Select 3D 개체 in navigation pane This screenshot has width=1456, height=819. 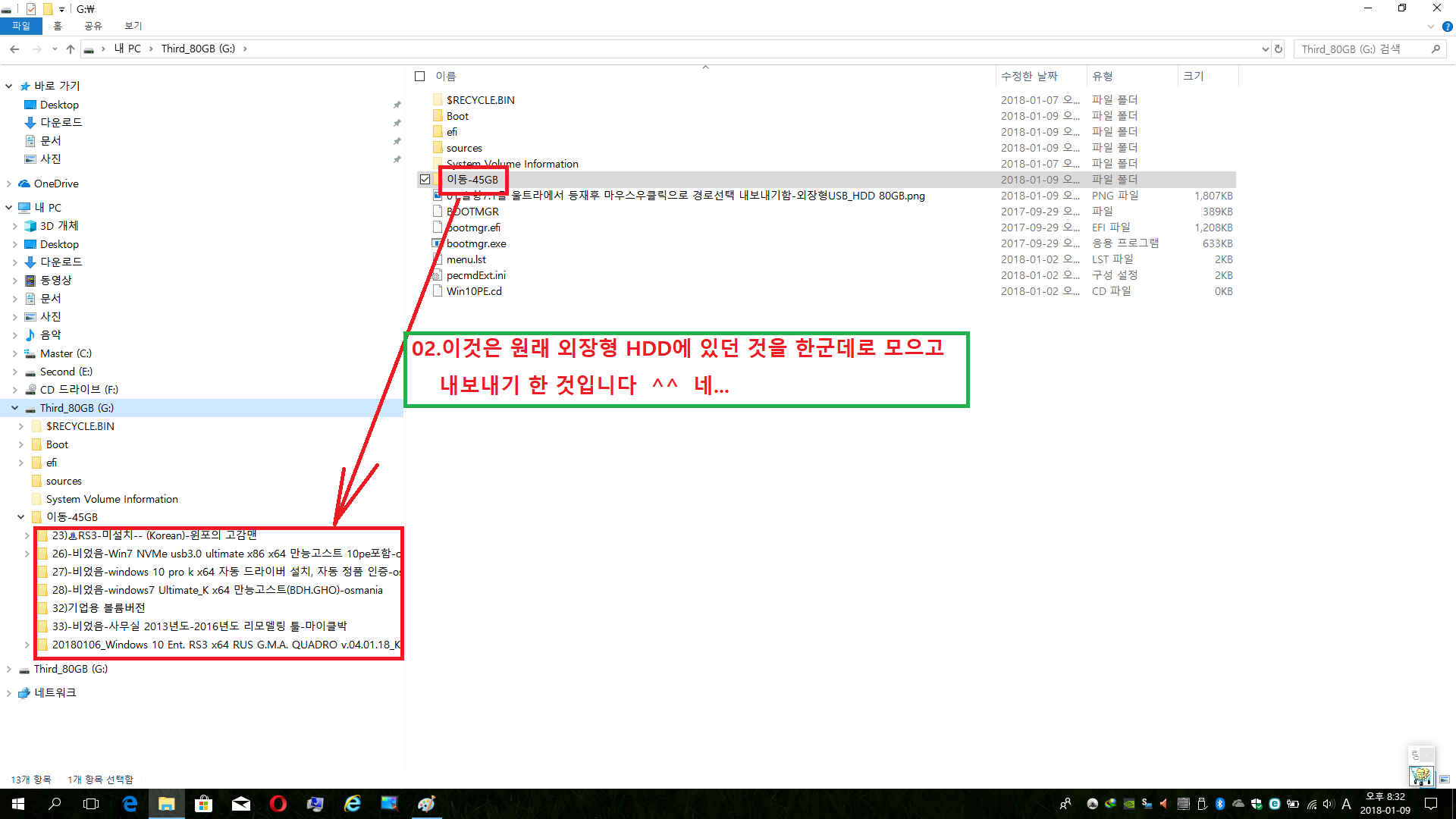(x=58, y=226)
